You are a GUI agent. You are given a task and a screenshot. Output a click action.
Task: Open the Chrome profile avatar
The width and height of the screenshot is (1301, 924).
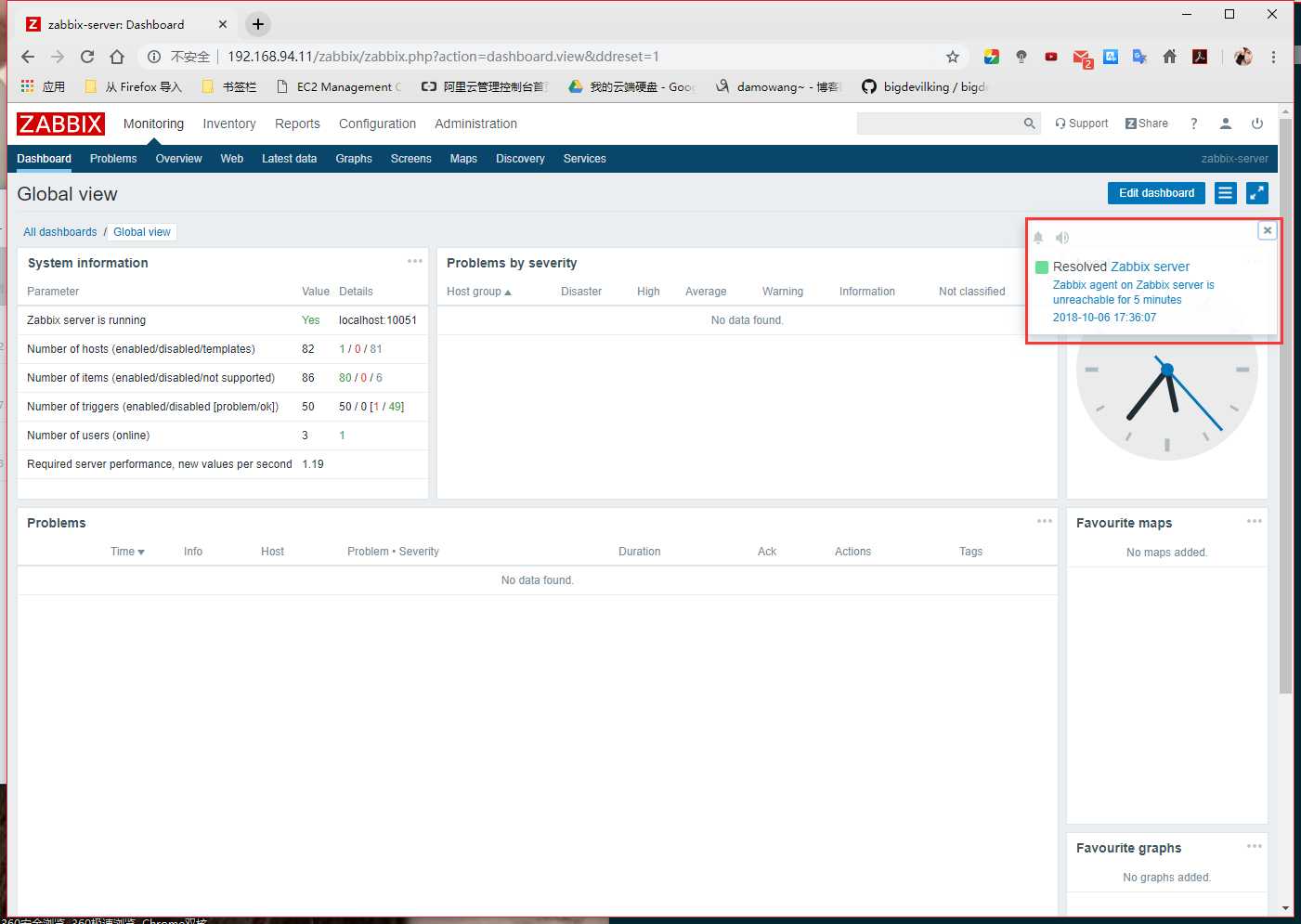[x=1243, y=57]
